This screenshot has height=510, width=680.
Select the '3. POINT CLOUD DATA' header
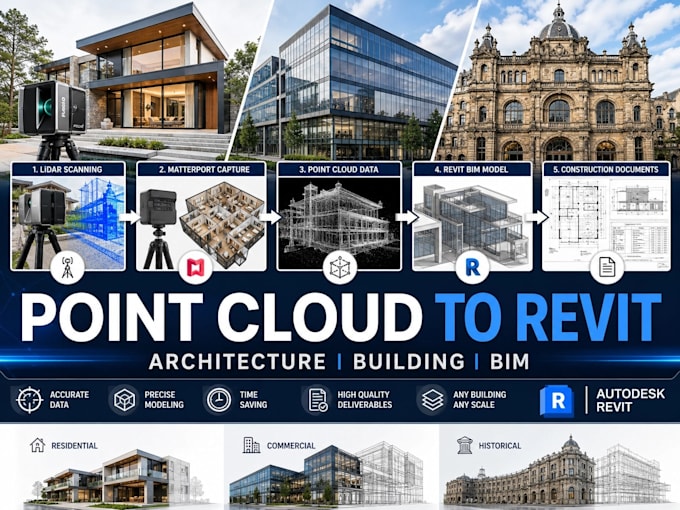pyautogui.click(x=339, y=169)
